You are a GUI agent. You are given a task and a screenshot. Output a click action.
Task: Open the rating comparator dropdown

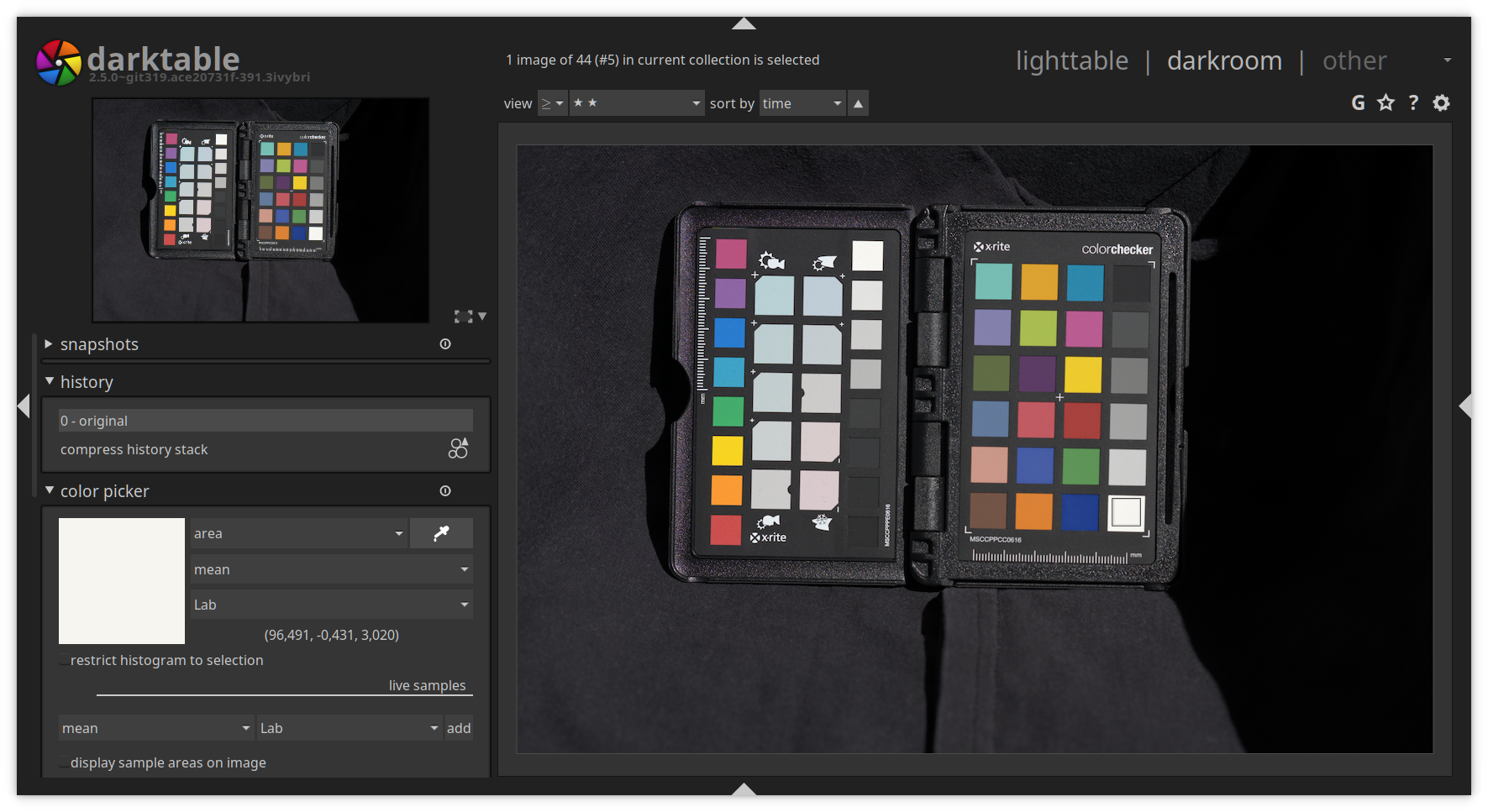click(x=552, y=103)
